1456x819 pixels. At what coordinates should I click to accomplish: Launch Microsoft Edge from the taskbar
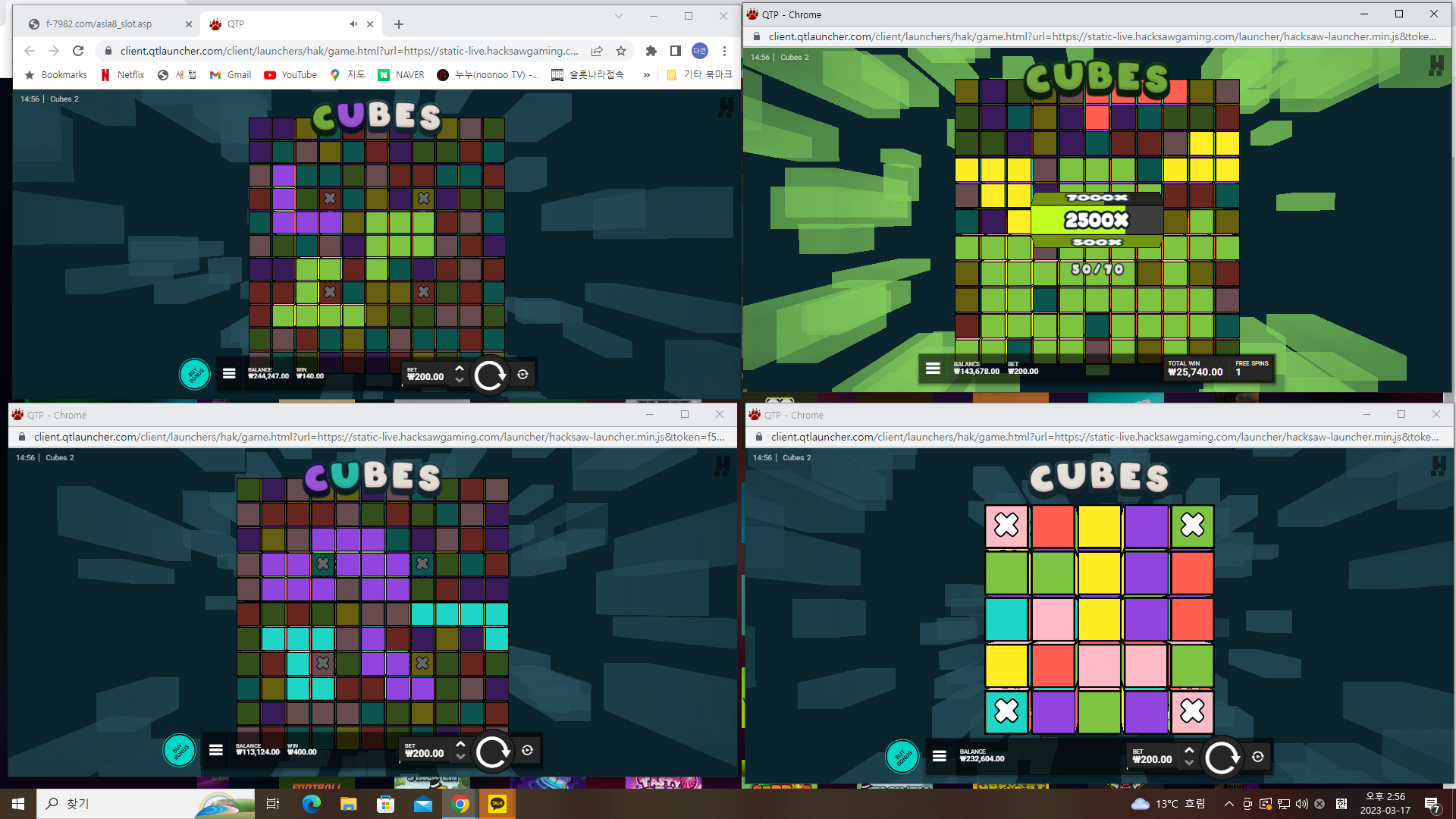(x=311, y=804)
